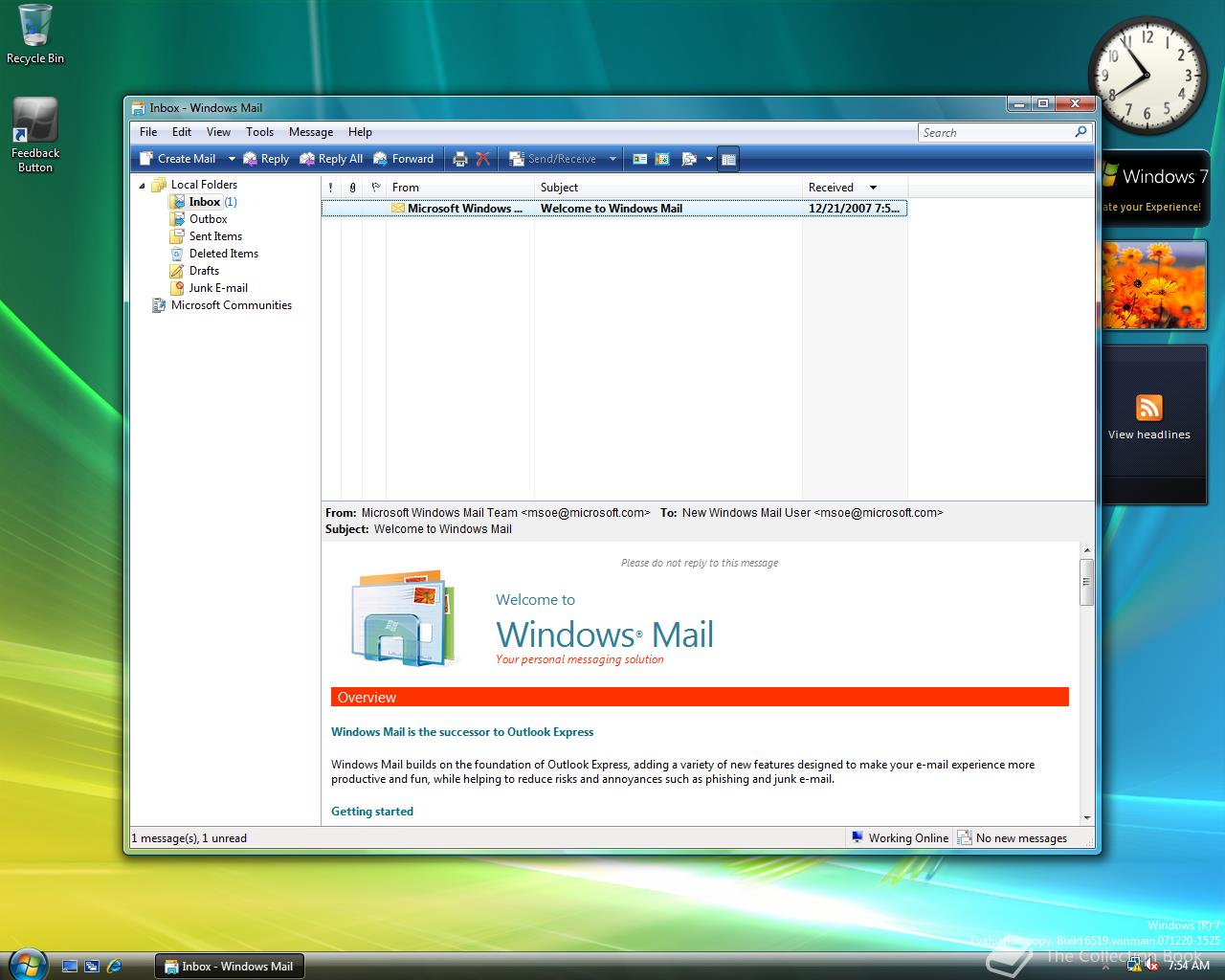Viewport: 1225px width, 980px height.
Task: Click the preview pane scrollbar thumb
Action: [1086, 582]
